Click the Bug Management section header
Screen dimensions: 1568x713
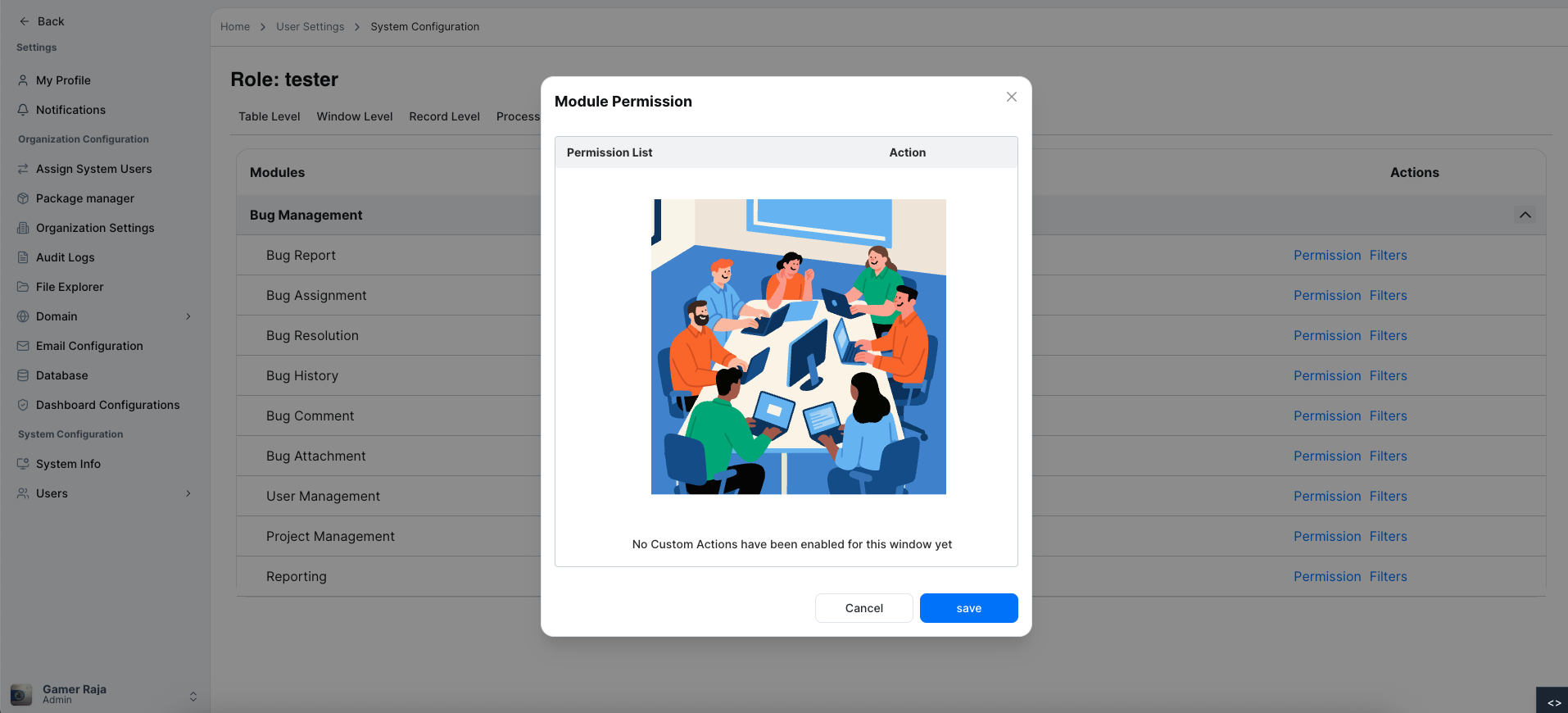click(891, 215)
